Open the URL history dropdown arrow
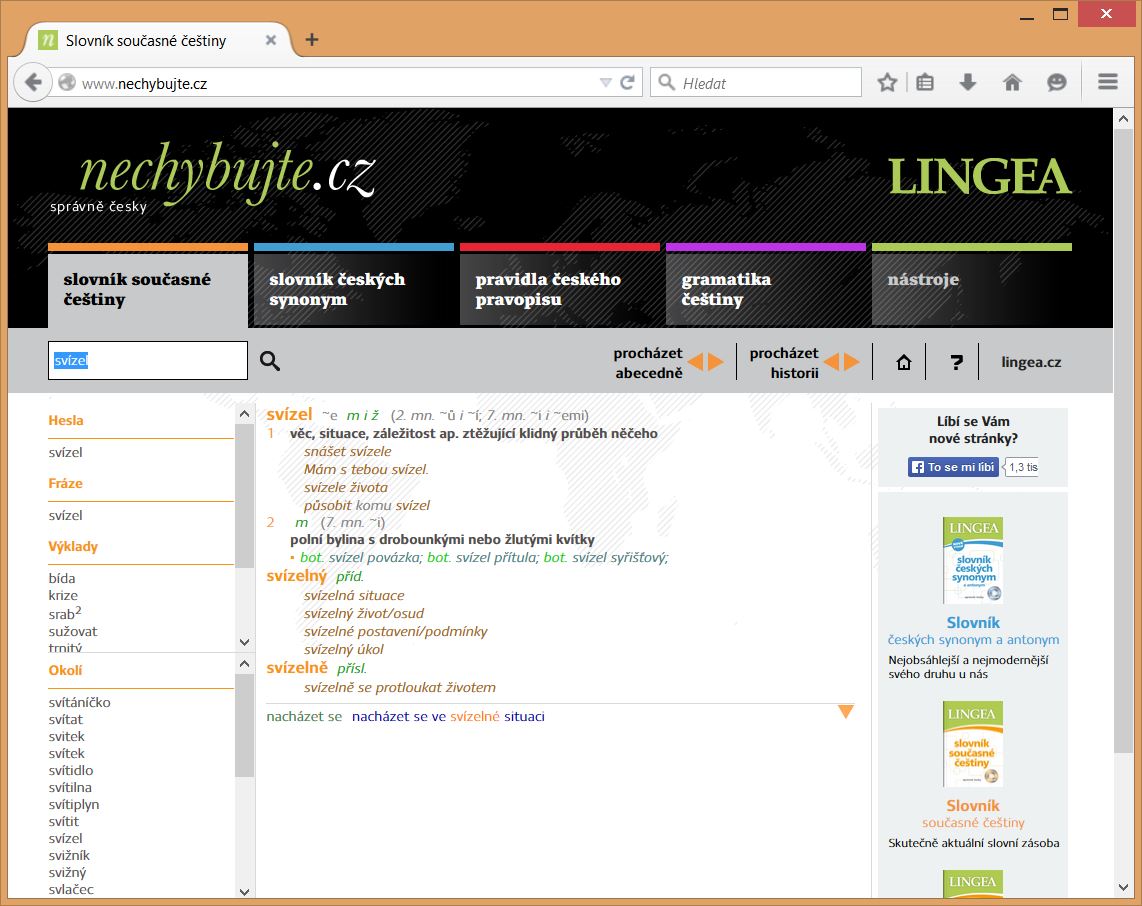 pos(605,82)
